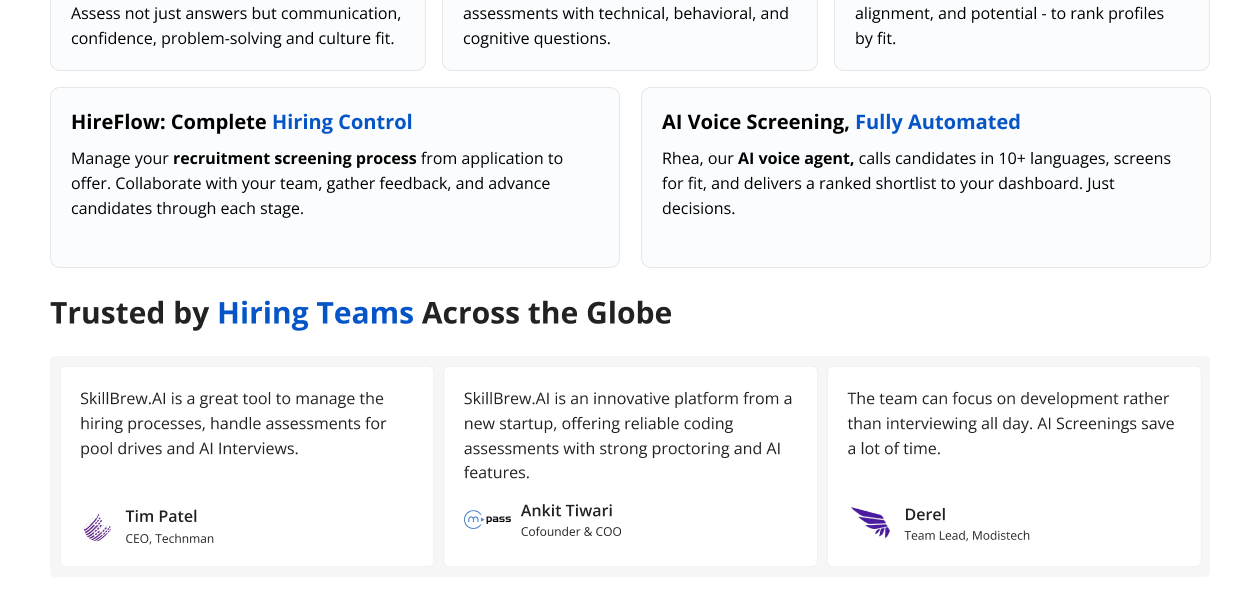Open the HireFlow: Complete Hiring Control card

click(335, 177)
